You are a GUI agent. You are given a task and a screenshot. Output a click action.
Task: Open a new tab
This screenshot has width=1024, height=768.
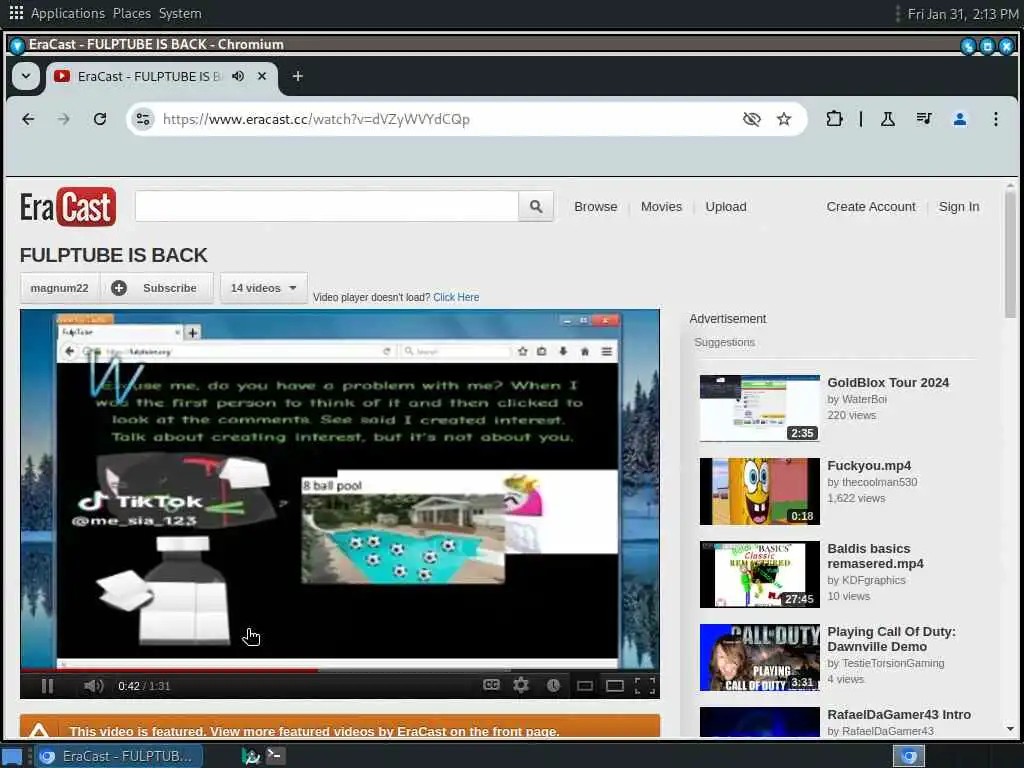(x=298, y=76)
